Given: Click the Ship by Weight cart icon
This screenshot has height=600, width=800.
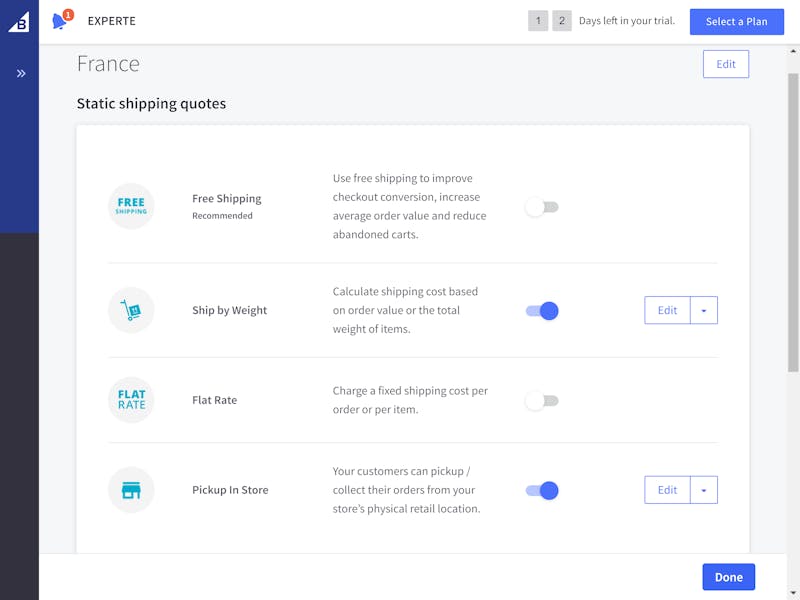Looking at the screenshot, I should pos(131,310).
